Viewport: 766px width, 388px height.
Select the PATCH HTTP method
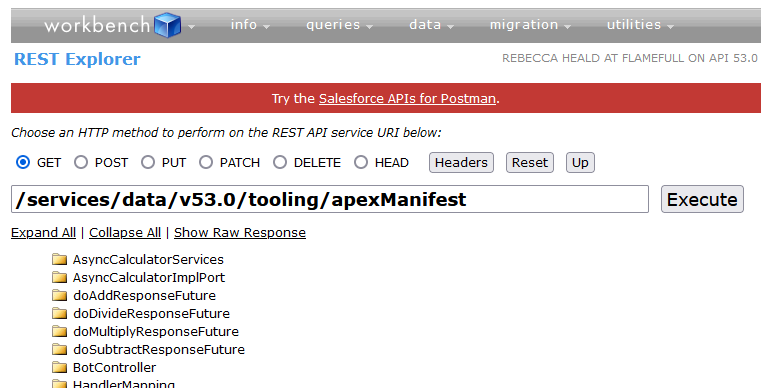click(206, 162)
